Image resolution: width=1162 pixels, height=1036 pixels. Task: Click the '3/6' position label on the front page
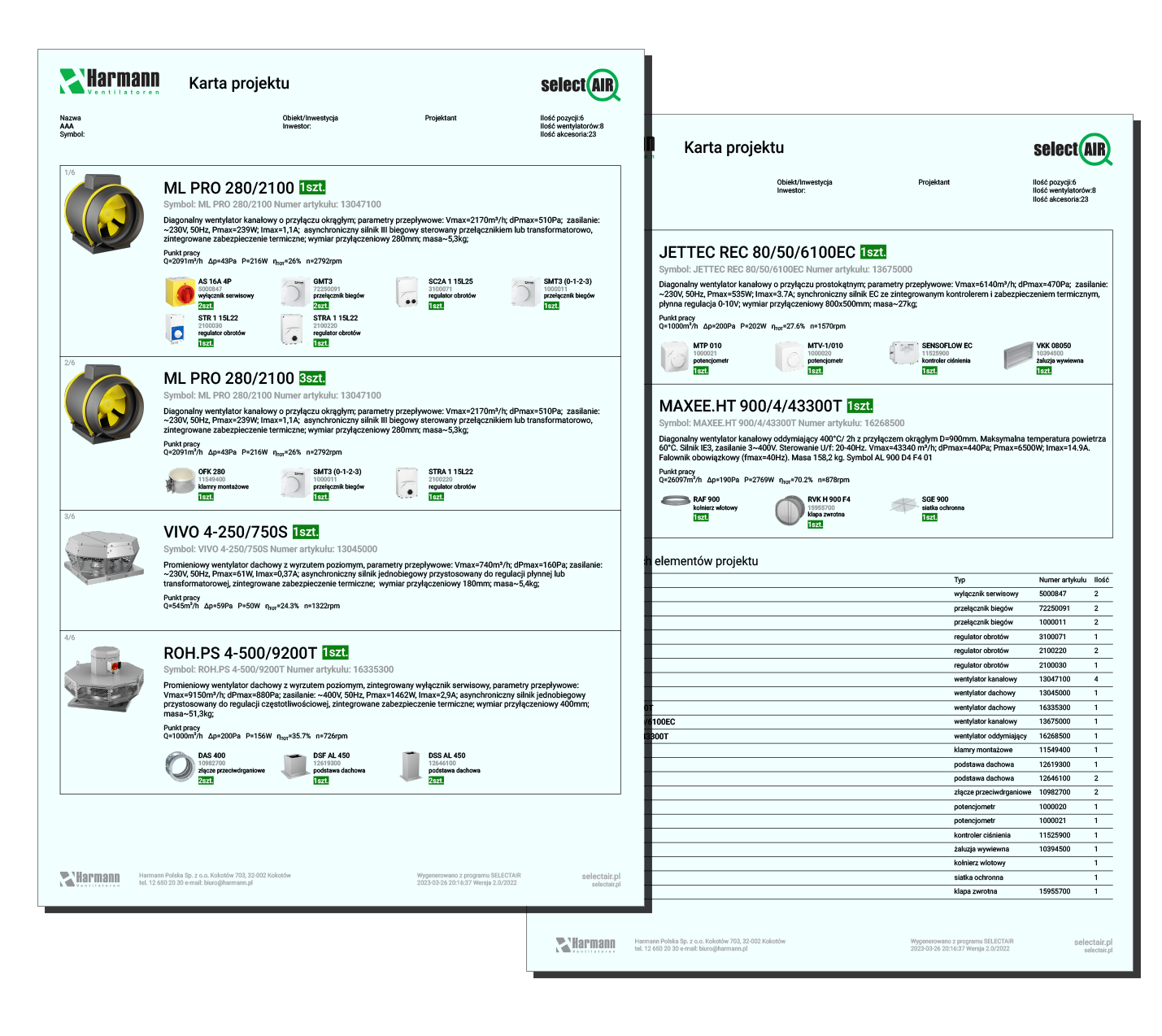(x=70, y=516)
